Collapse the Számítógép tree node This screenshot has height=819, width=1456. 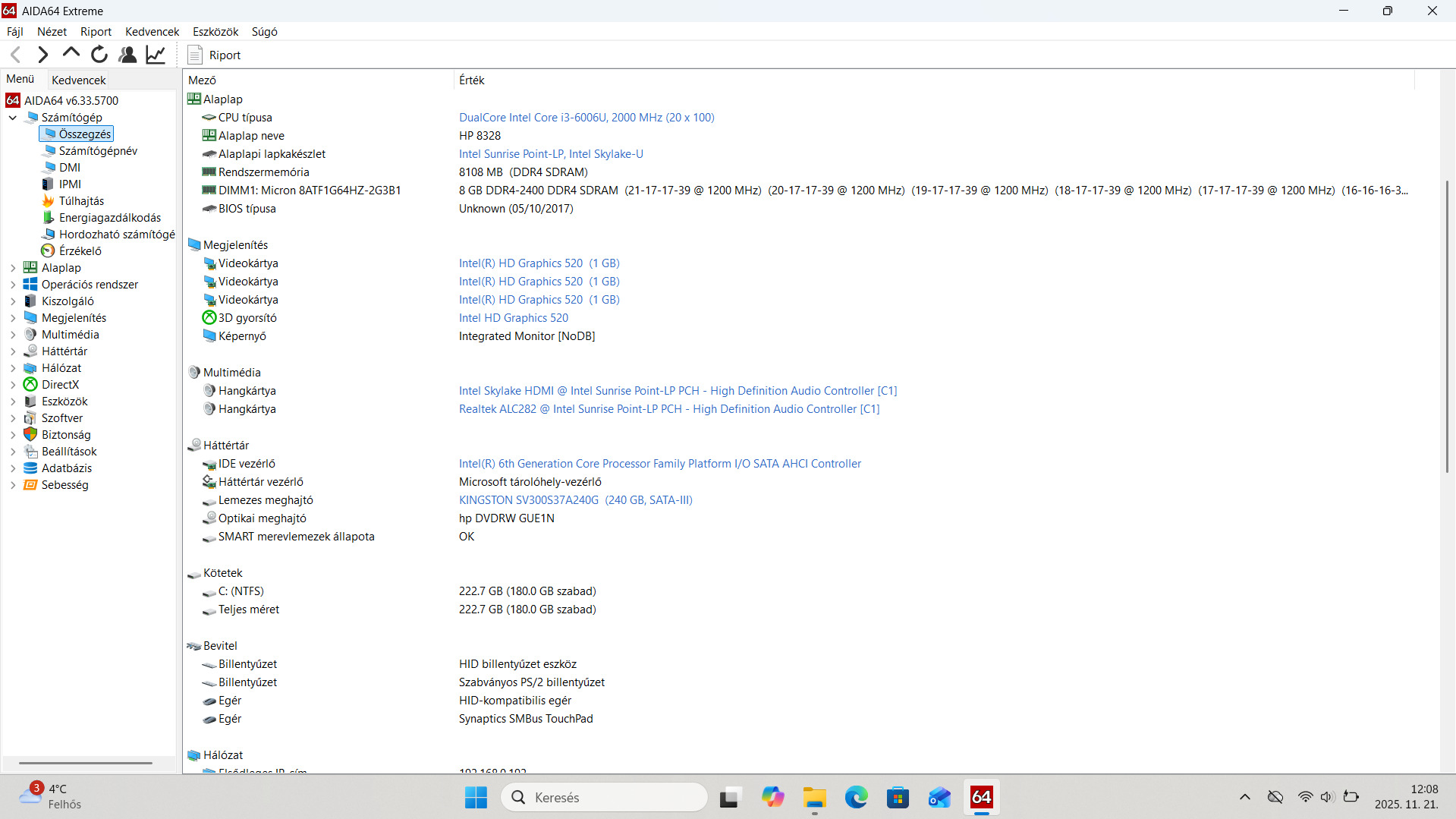tap(13, 118)
